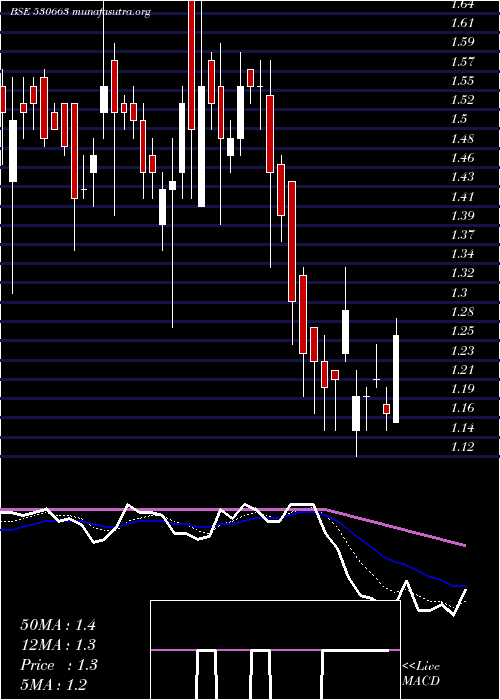This screenshot has width=500, height=700.
Task: Click the 1.23 price axis label
Action: pos(462,351)
